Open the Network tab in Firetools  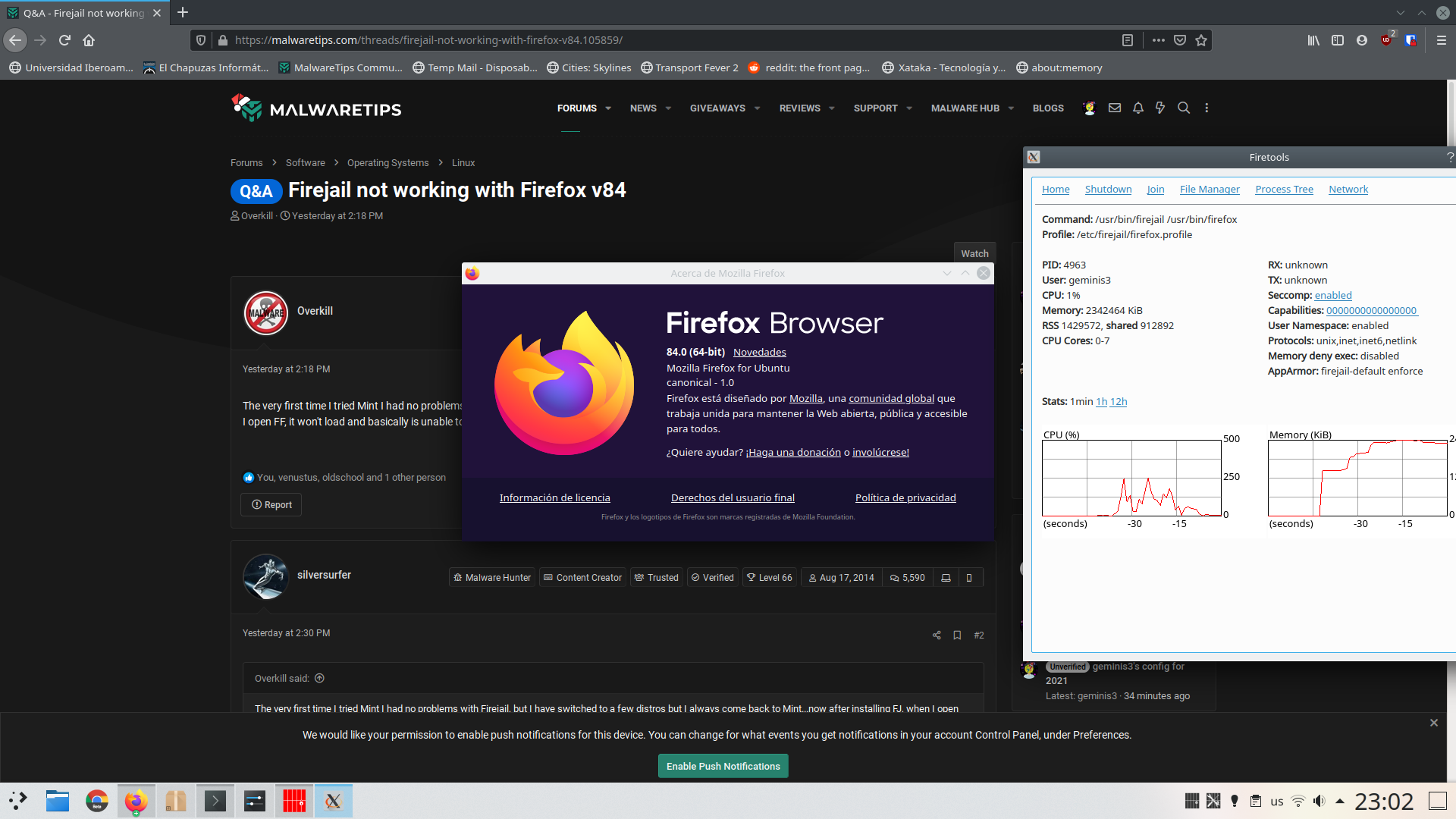[1348, 190]
